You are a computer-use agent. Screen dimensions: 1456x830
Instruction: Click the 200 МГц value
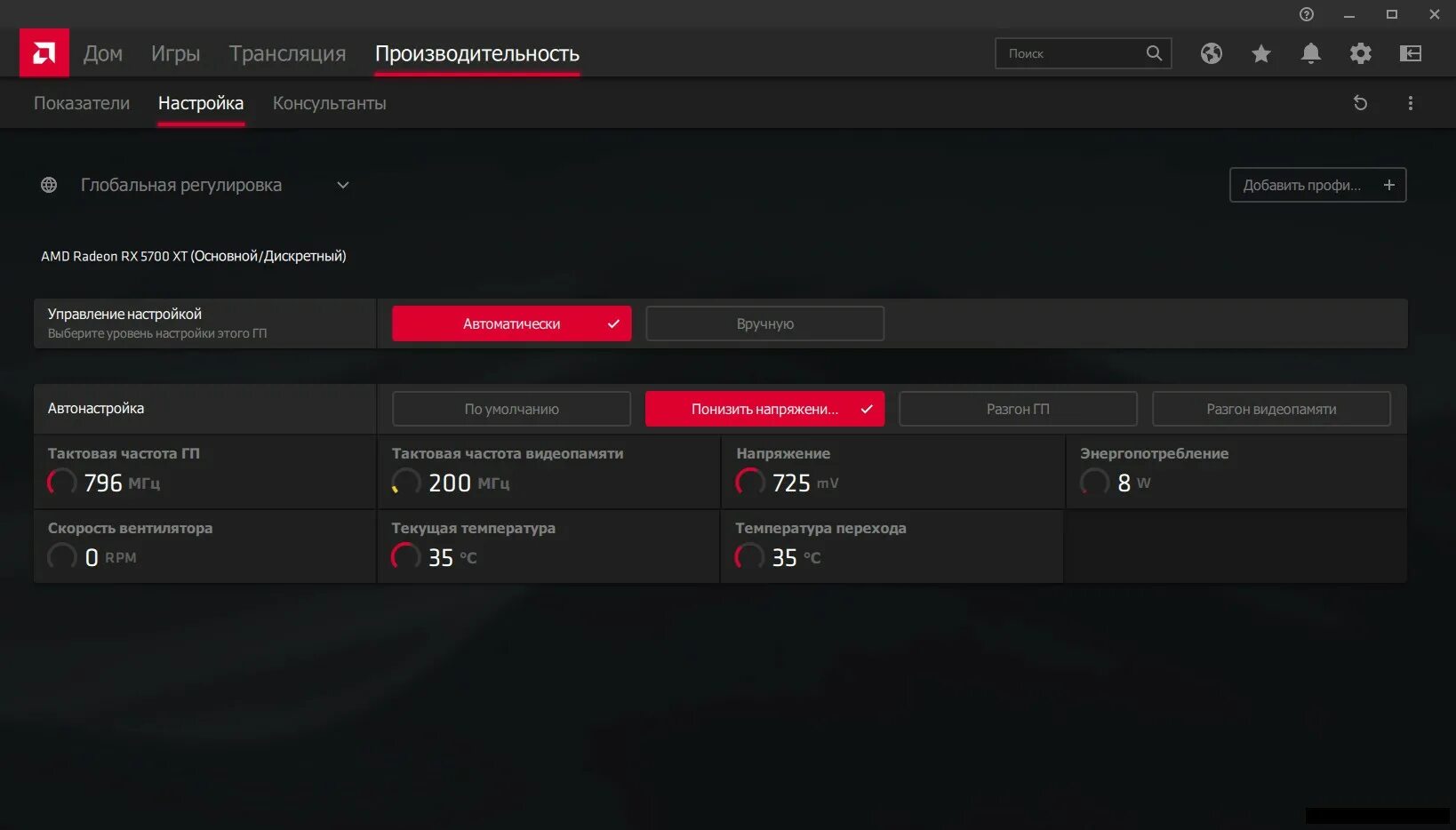(469, 483)
